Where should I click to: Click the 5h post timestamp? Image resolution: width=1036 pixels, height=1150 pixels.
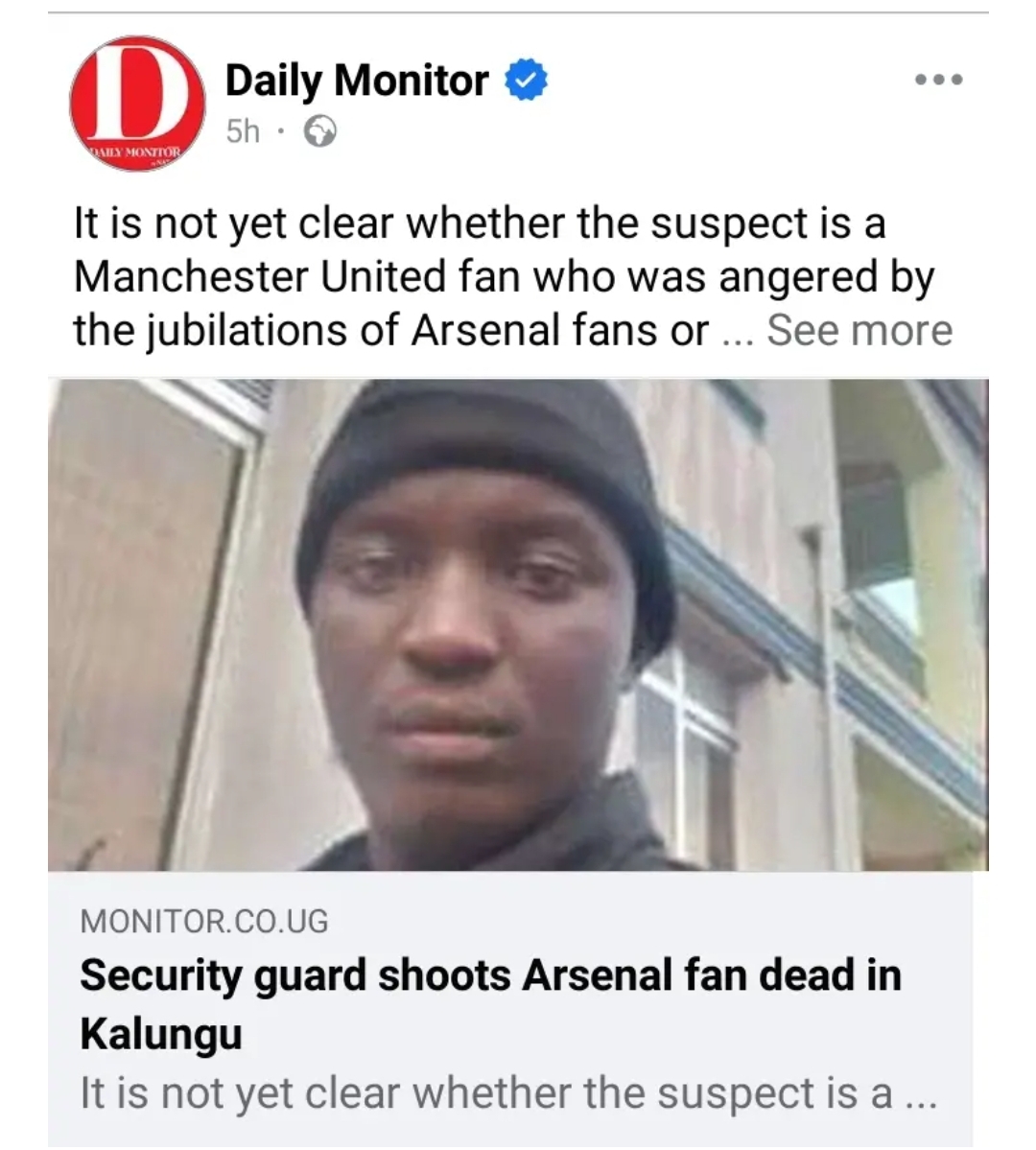coord(243,130)
